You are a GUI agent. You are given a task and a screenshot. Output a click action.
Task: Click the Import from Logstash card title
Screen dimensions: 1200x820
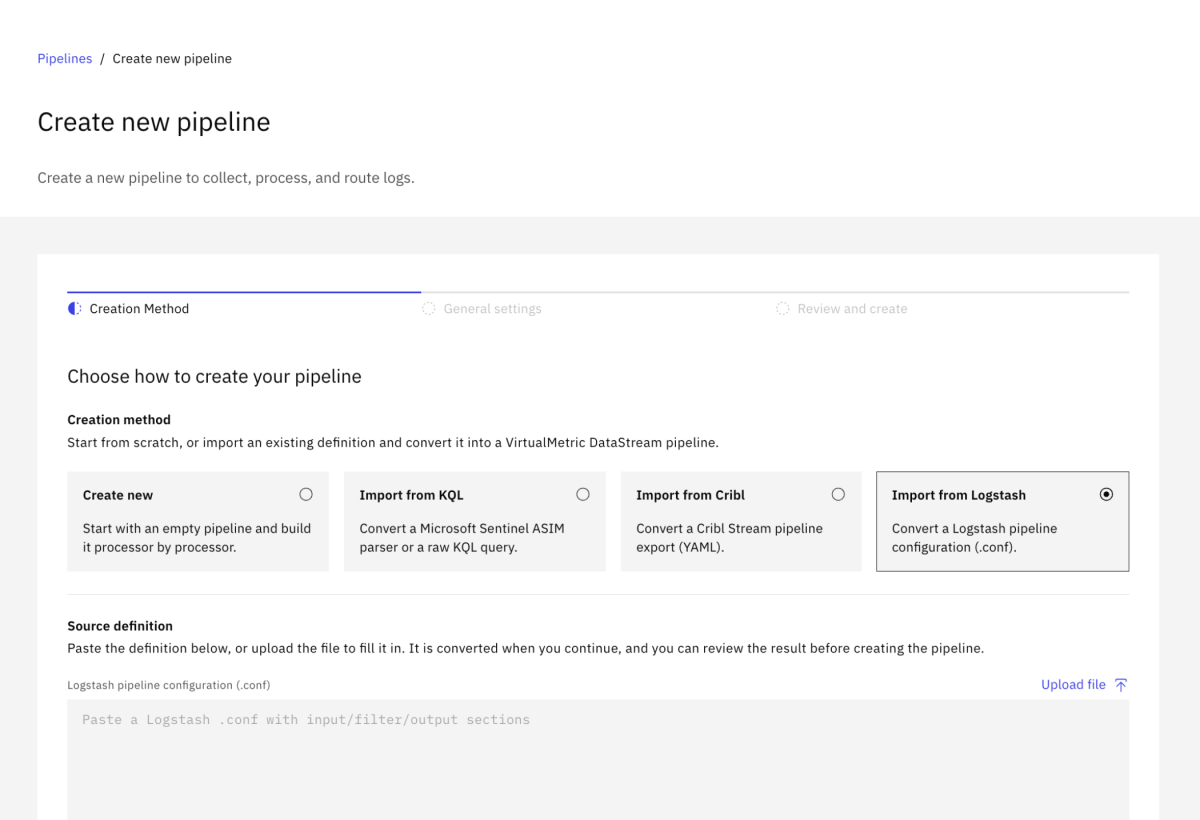pos(959,495)
